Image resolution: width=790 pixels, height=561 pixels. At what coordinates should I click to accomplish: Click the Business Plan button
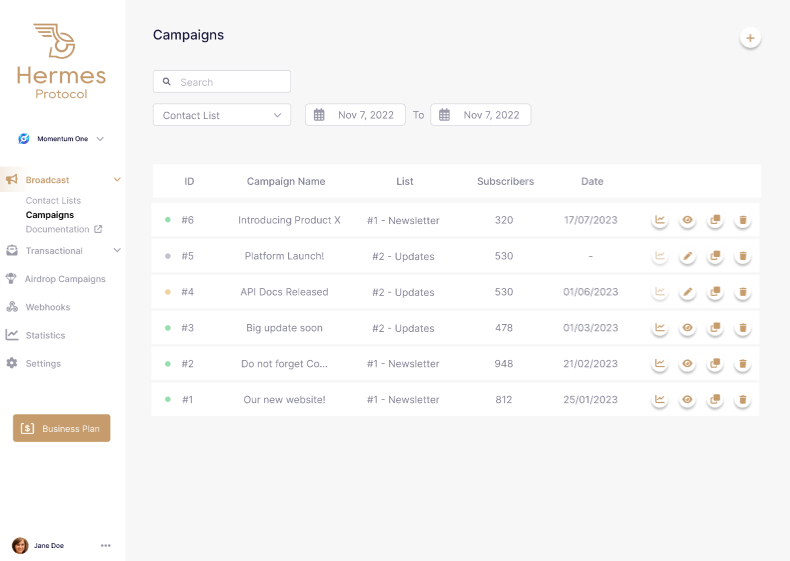pos(62,428)
